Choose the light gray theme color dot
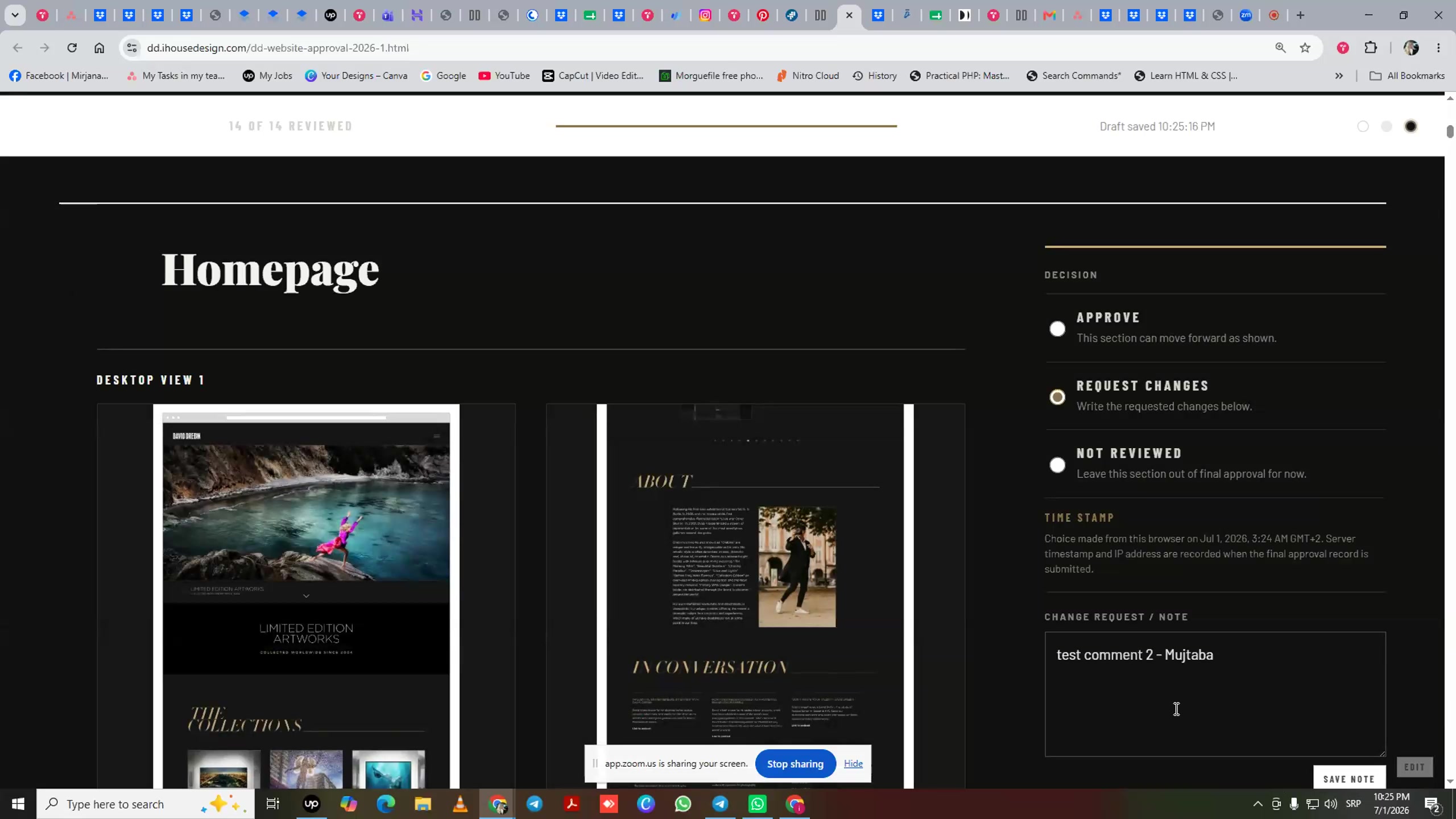Image resolution: width=1456 pixels, height=819 pixels. coord(1387,126)
